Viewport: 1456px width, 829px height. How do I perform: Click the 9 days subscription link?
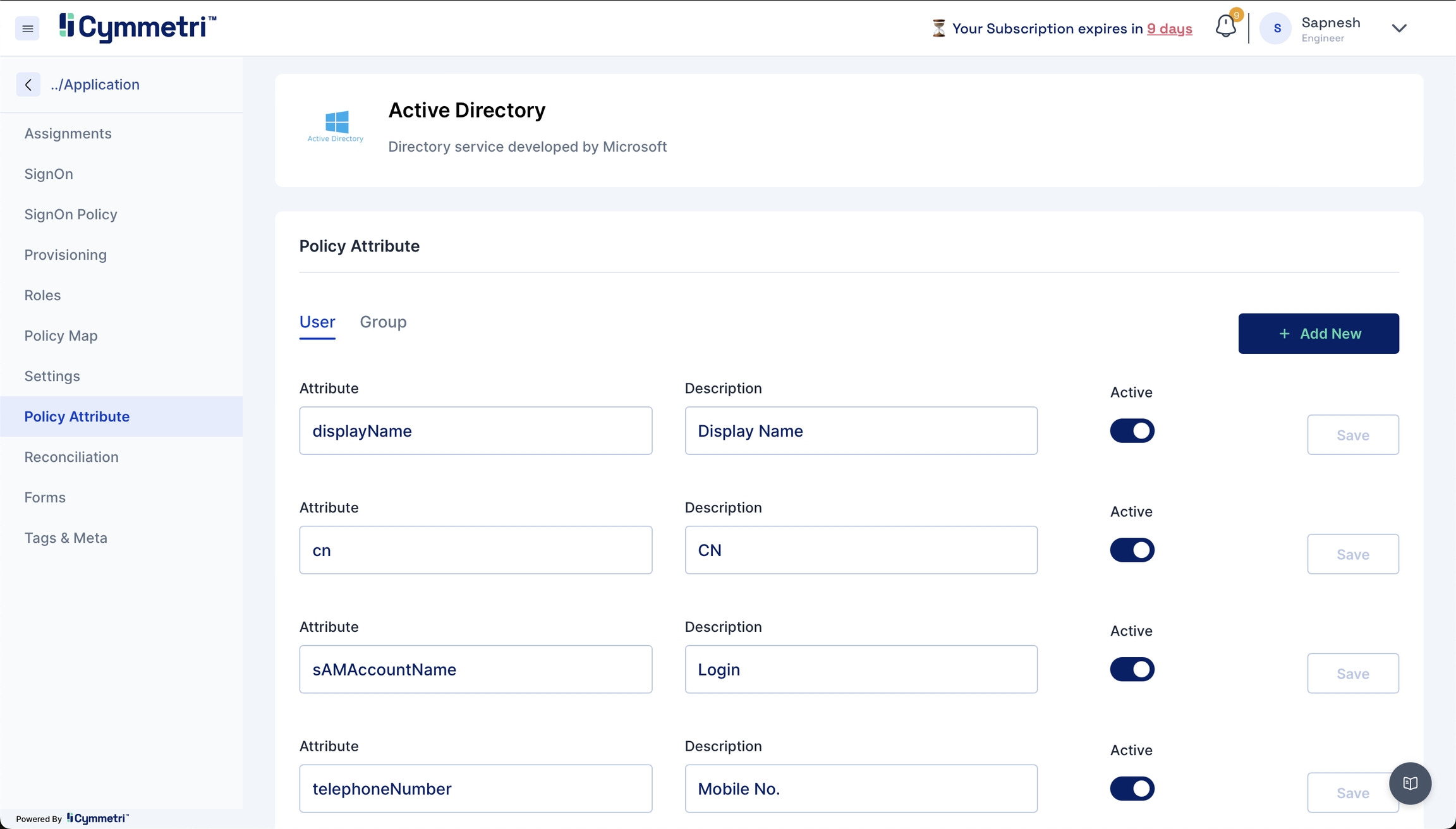(1169, 29)
